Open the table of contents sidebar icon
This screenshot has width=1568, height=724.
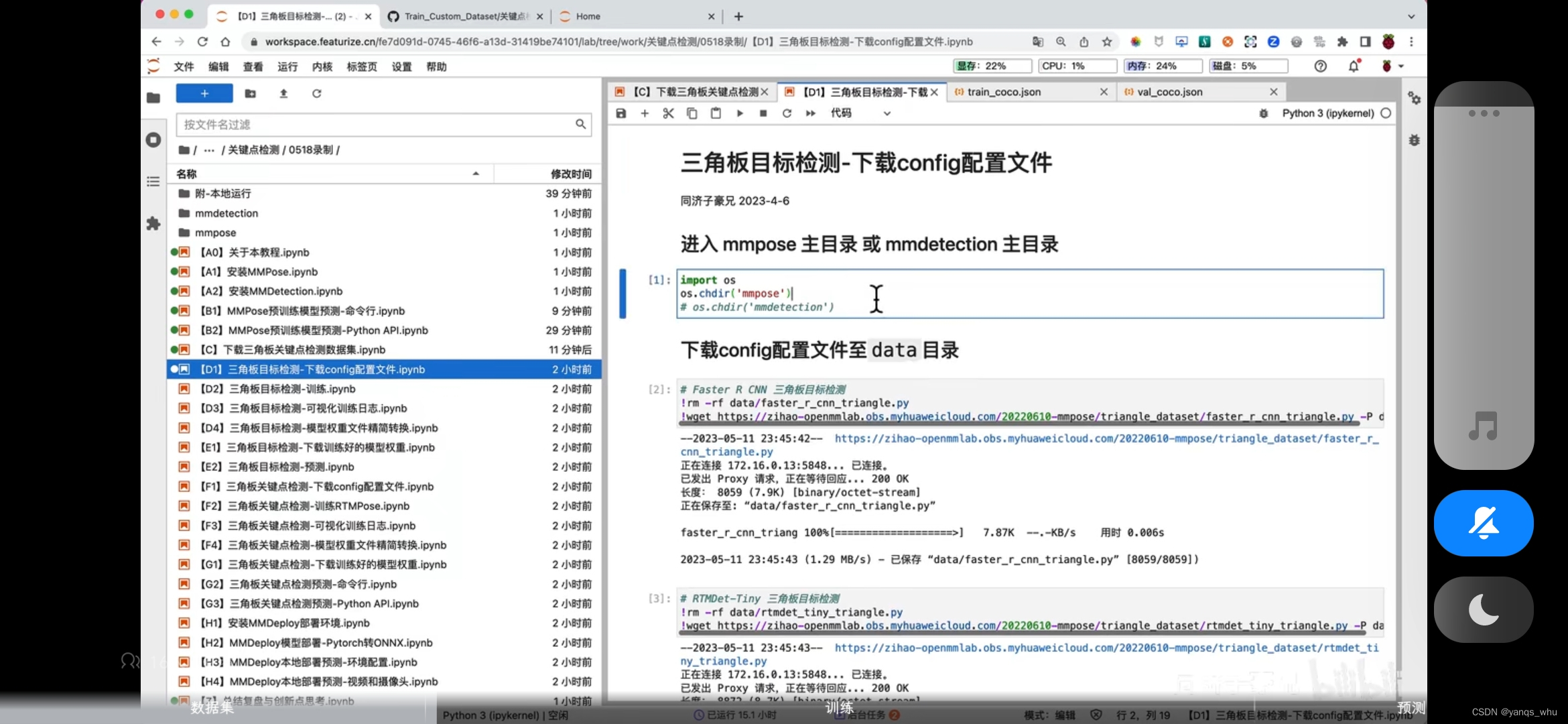click(x=153, y=182)
